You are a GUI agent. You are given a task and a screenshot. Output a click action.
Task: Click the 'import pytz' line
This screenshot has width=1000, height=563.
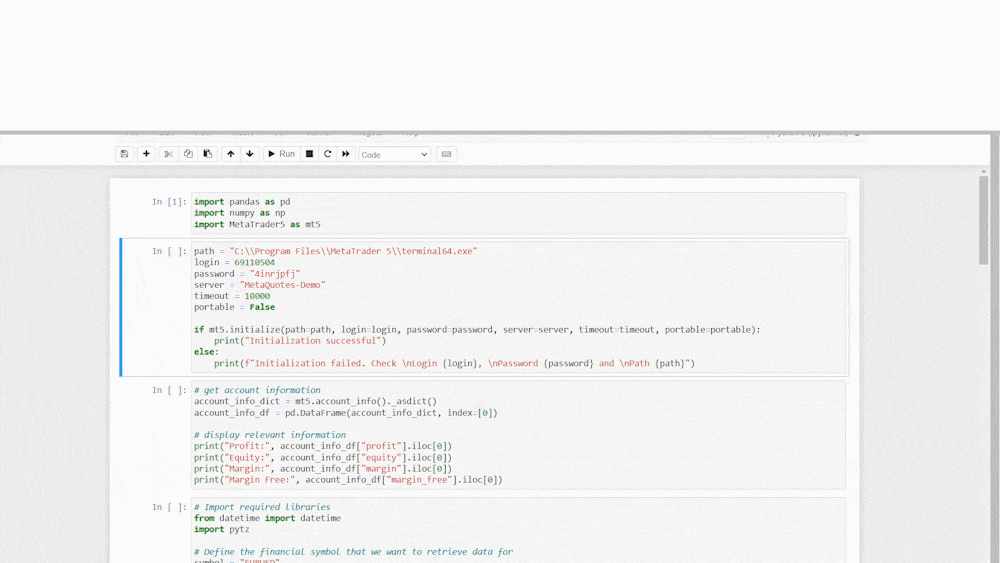[x=222, y=530]
